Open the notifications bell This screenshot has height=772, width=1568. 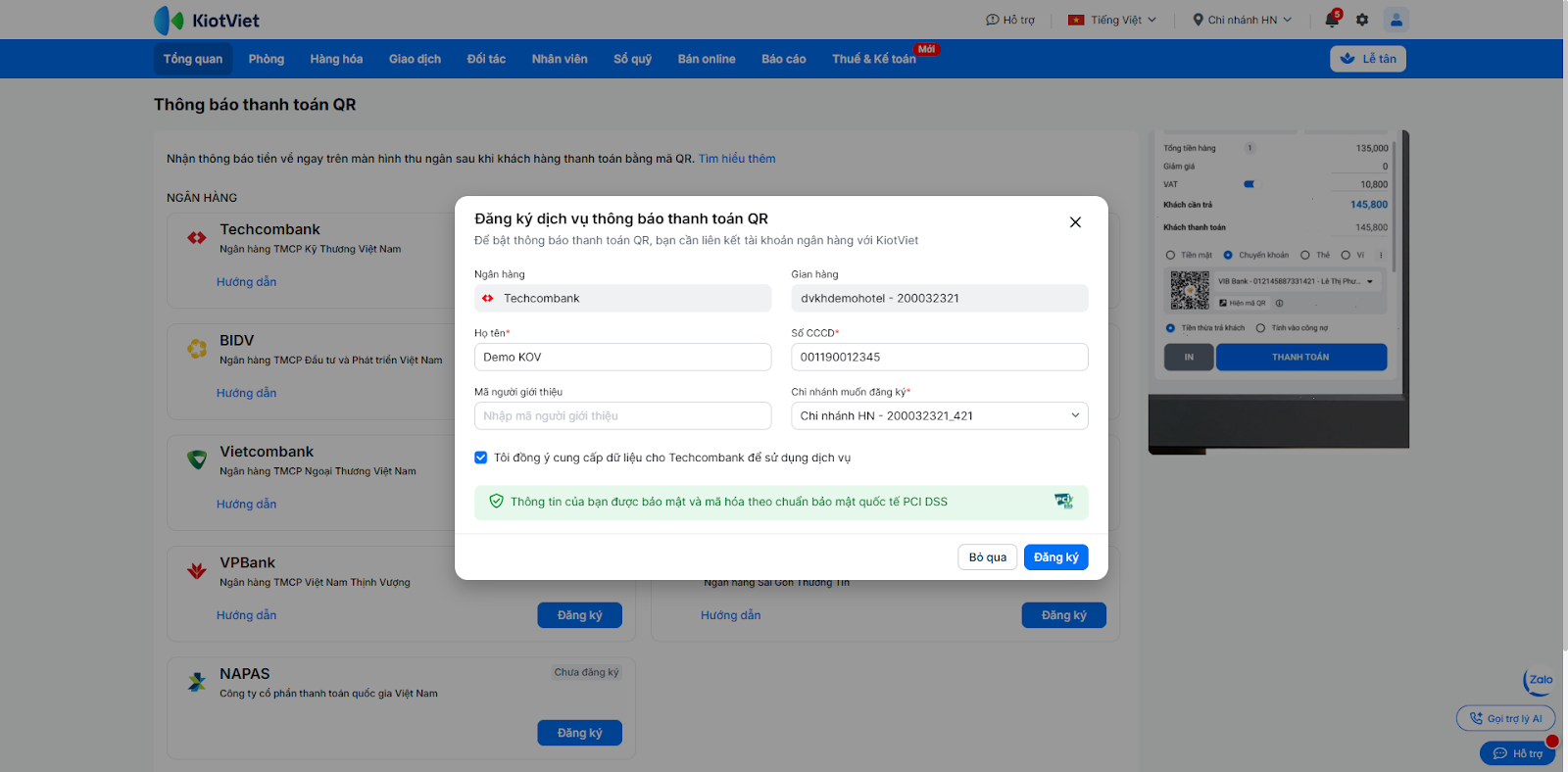click(x=1332, y=20)
